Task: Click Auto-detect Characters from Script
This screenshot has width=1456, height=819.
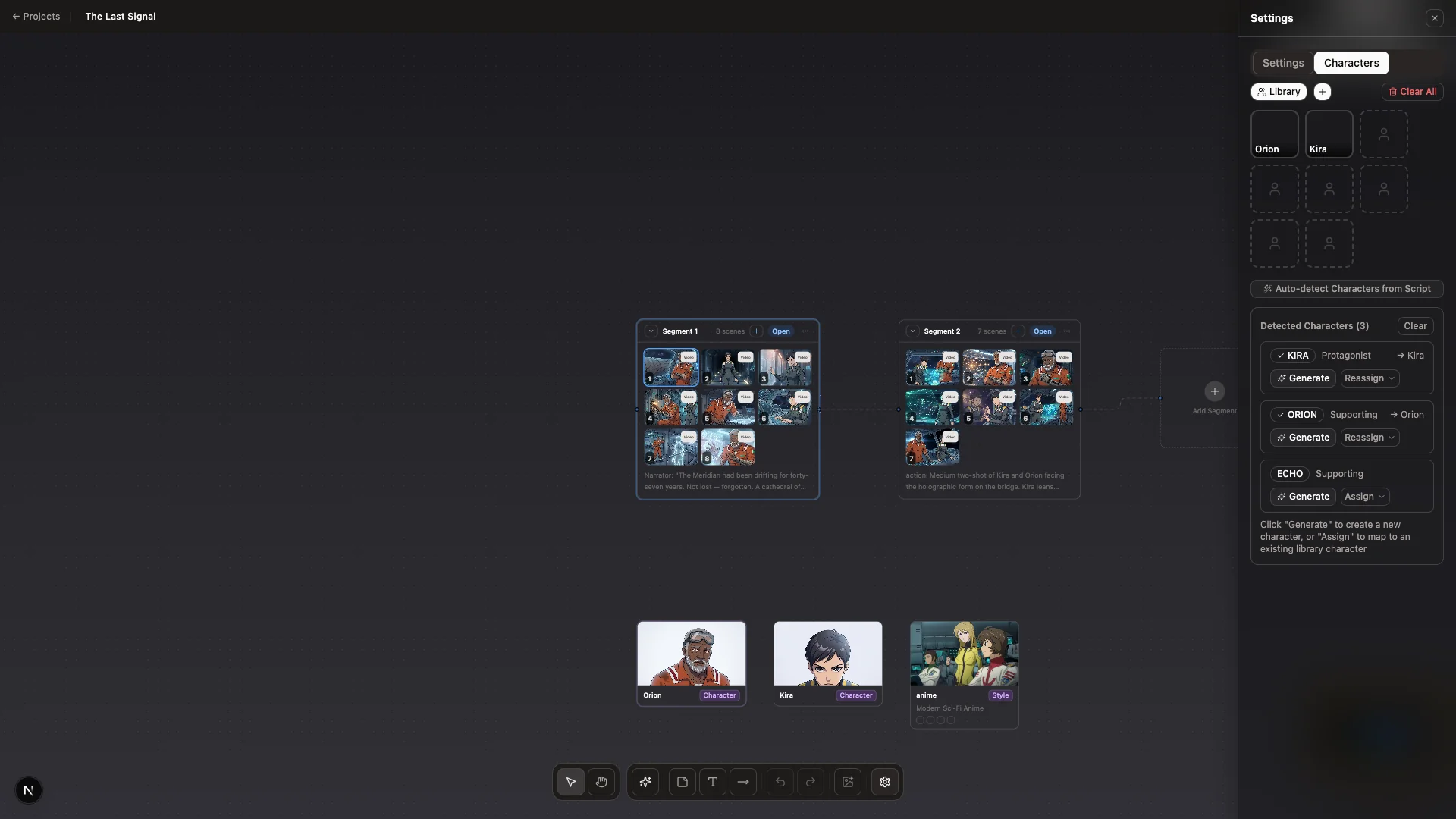Action: 1346,289
